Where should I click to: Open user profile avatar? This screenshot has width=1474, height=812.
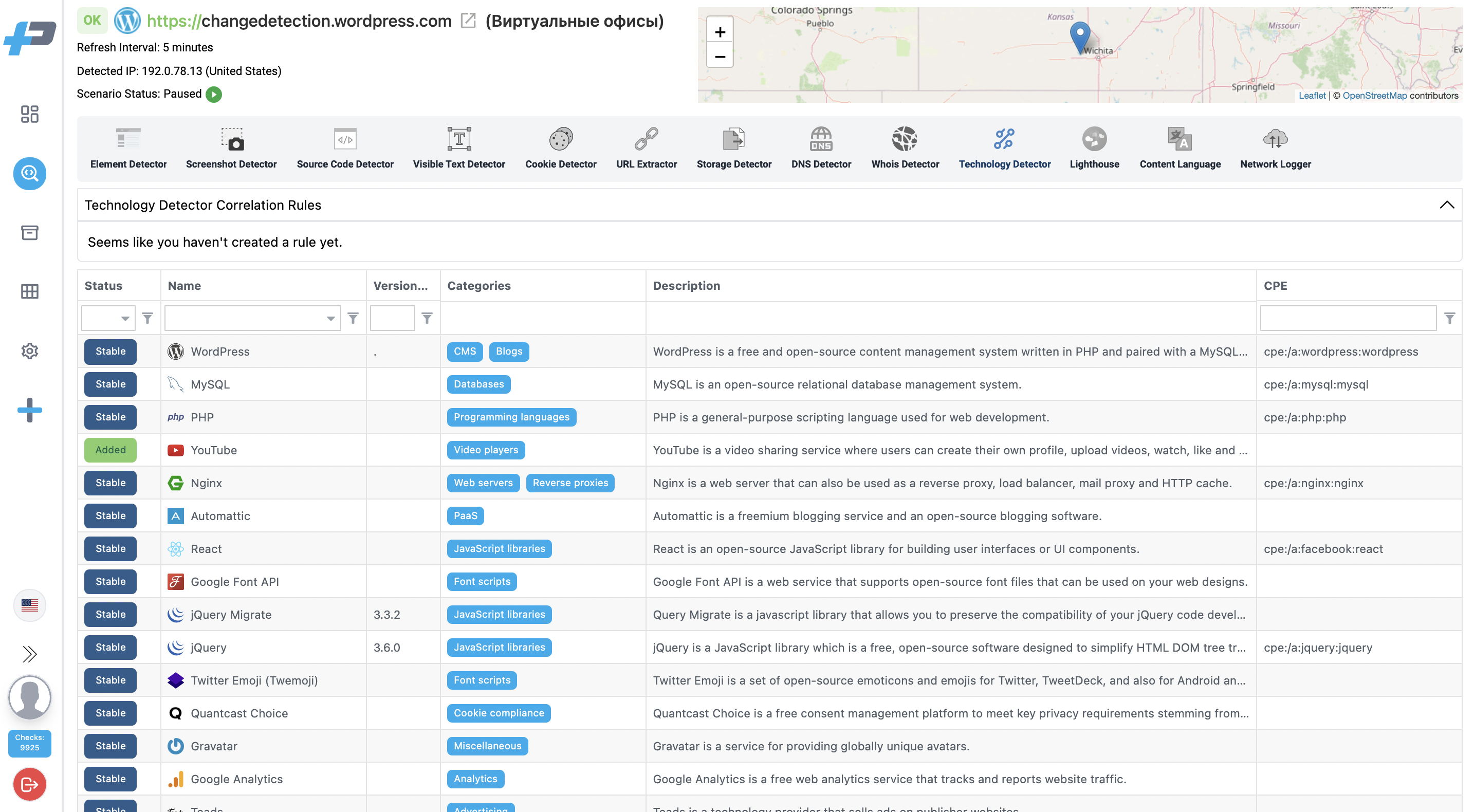(x=30, y=697)
